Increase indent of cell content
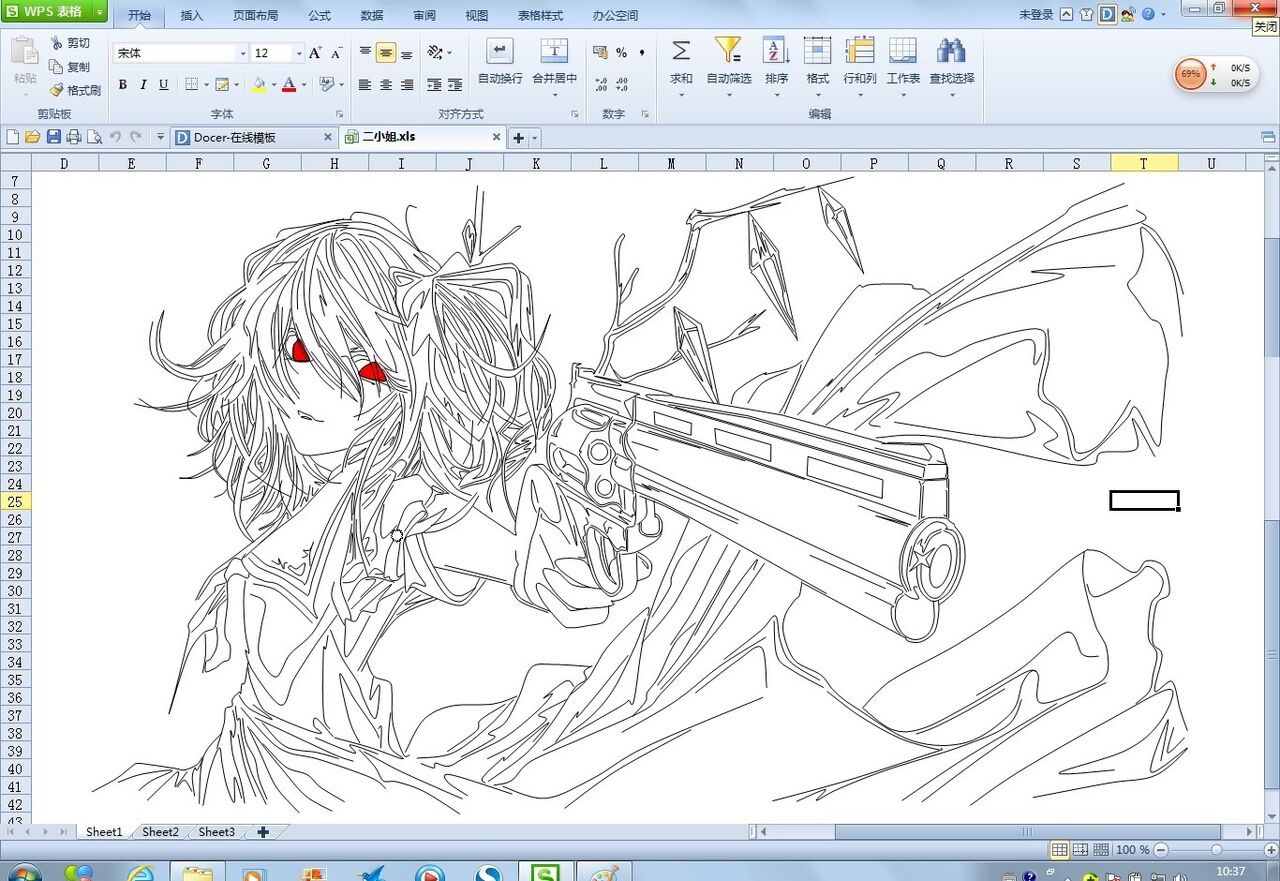The image size is (1280, 881). coord(455,85)
